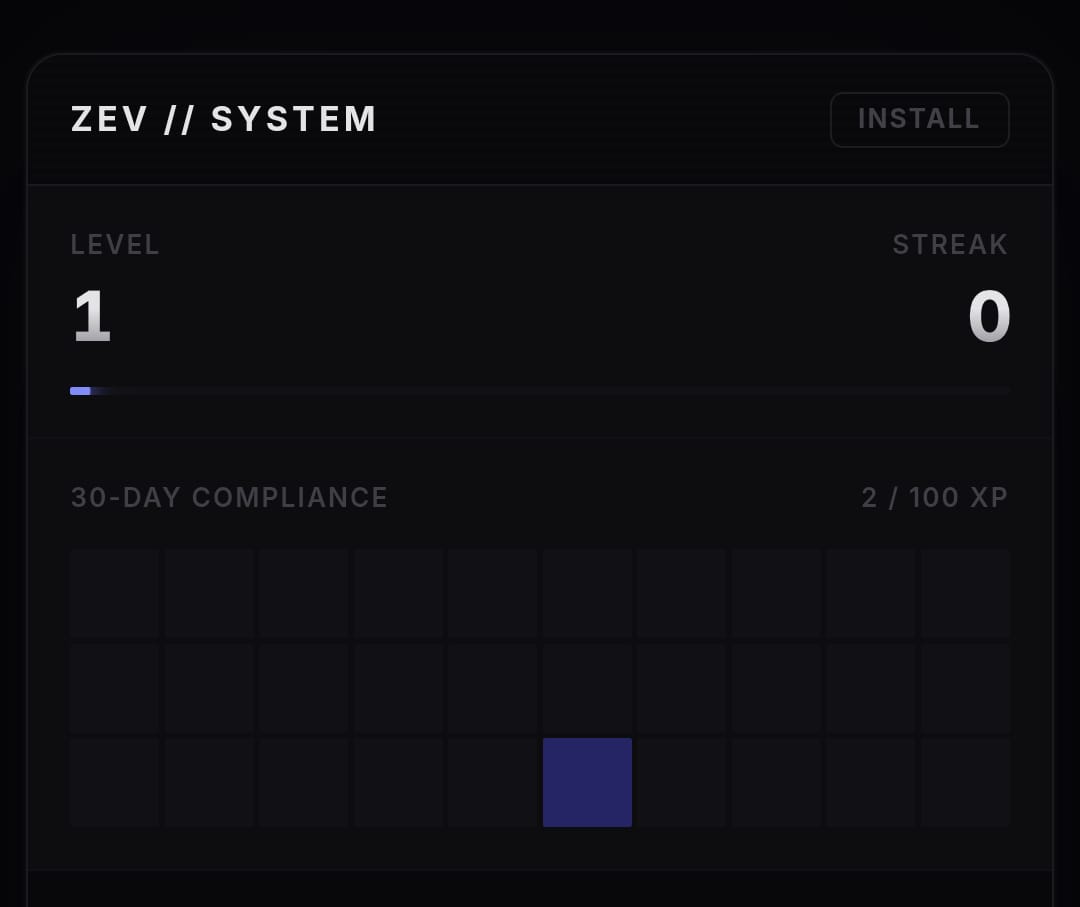
Task: Toggle the bottom-left day cell
Action: (113, 782)
